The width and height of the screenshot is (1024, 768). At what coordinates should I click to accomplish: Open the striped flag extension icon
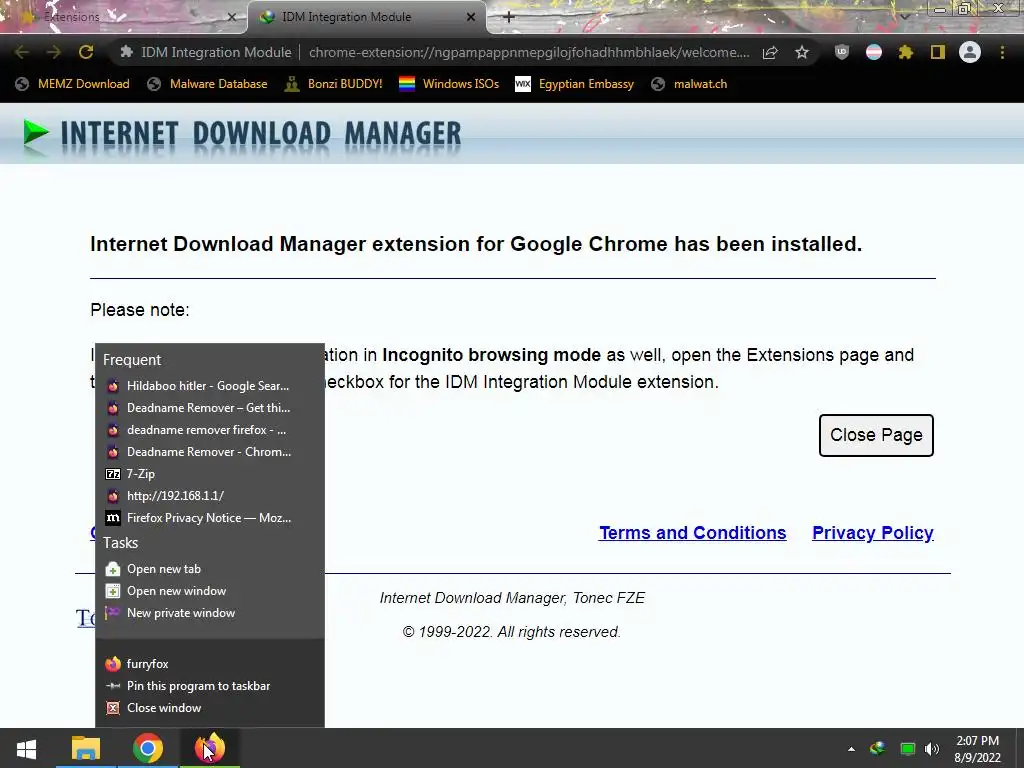874,52
